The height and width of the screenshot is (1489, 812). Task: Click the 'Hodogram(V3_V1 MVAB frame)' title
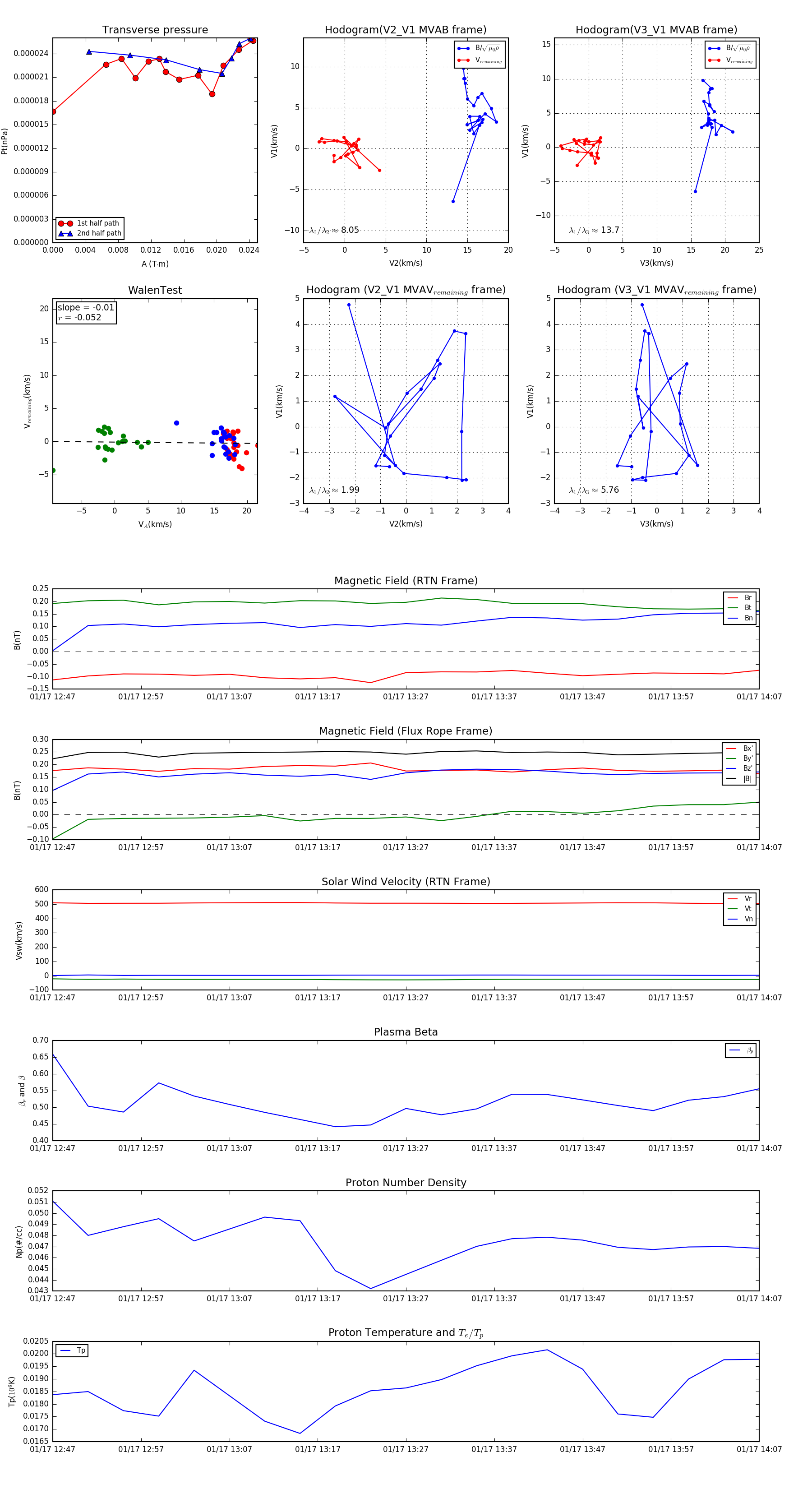click(x=656, y=30)
